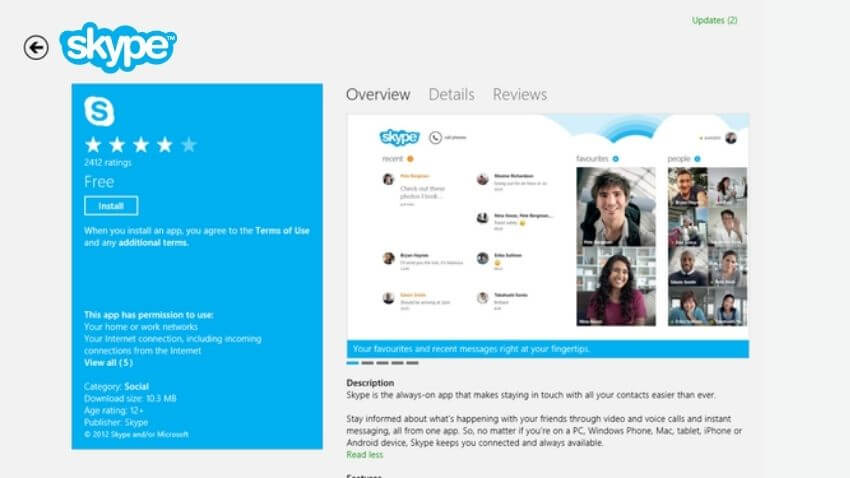The image size is (850, 478).
Task: Click the blue badge next to favourites
Action: point(616,159)
